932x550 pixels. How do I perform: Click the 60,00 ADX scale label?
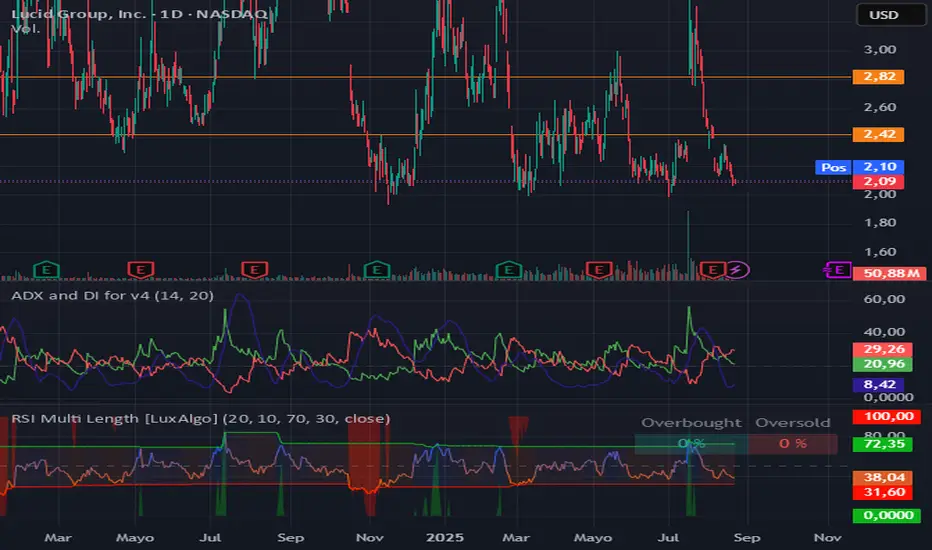(x=884, y=299)
